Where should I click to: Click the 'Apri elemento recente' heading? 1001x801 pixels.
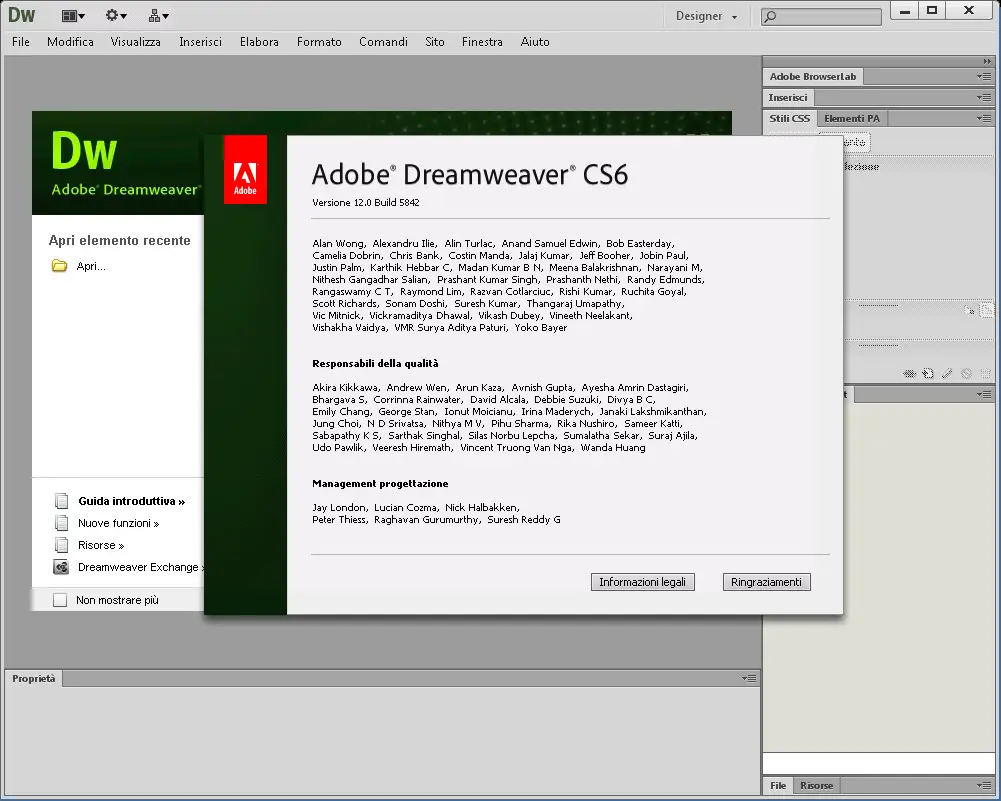(x=119, y=240)
